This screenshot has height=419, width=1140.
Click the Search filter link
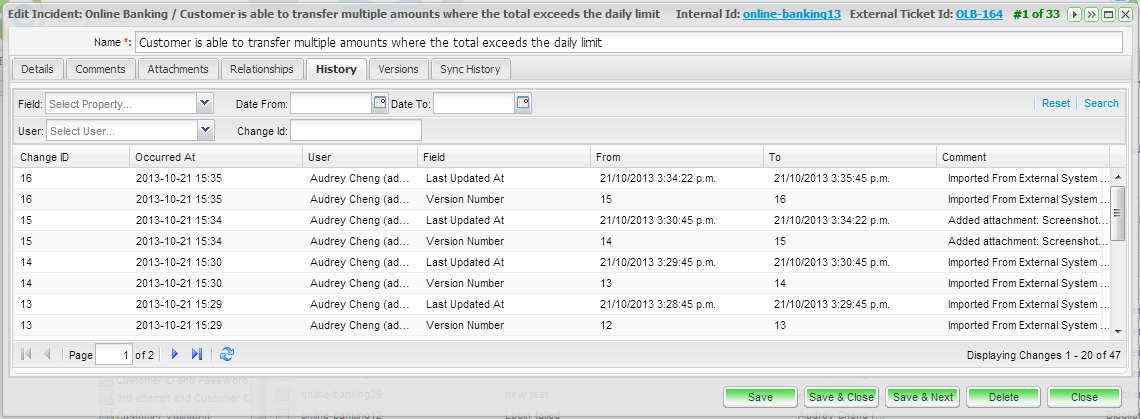1101,103
